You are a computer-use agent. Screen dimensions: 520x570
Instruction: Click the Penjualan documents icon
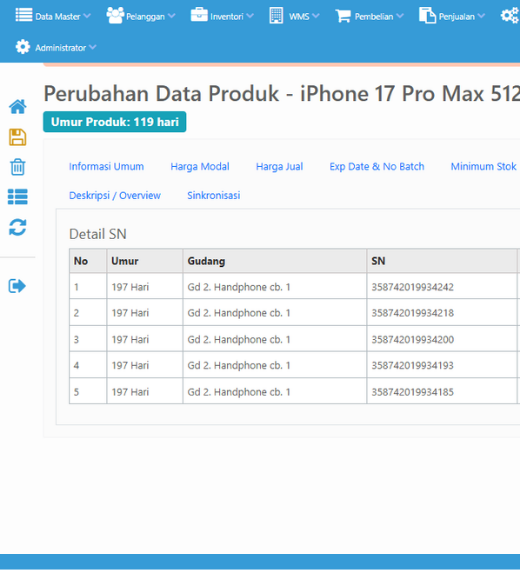point(427,15)
